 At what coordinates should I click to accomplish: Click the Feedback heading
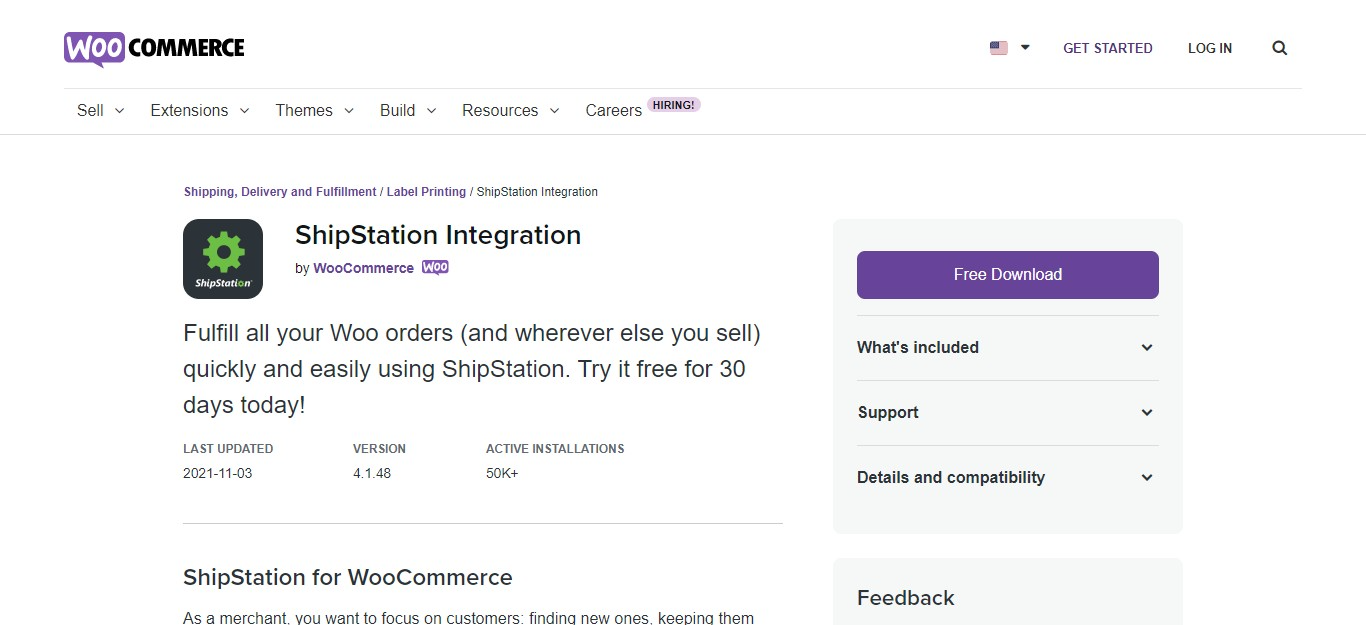(906, 598)
